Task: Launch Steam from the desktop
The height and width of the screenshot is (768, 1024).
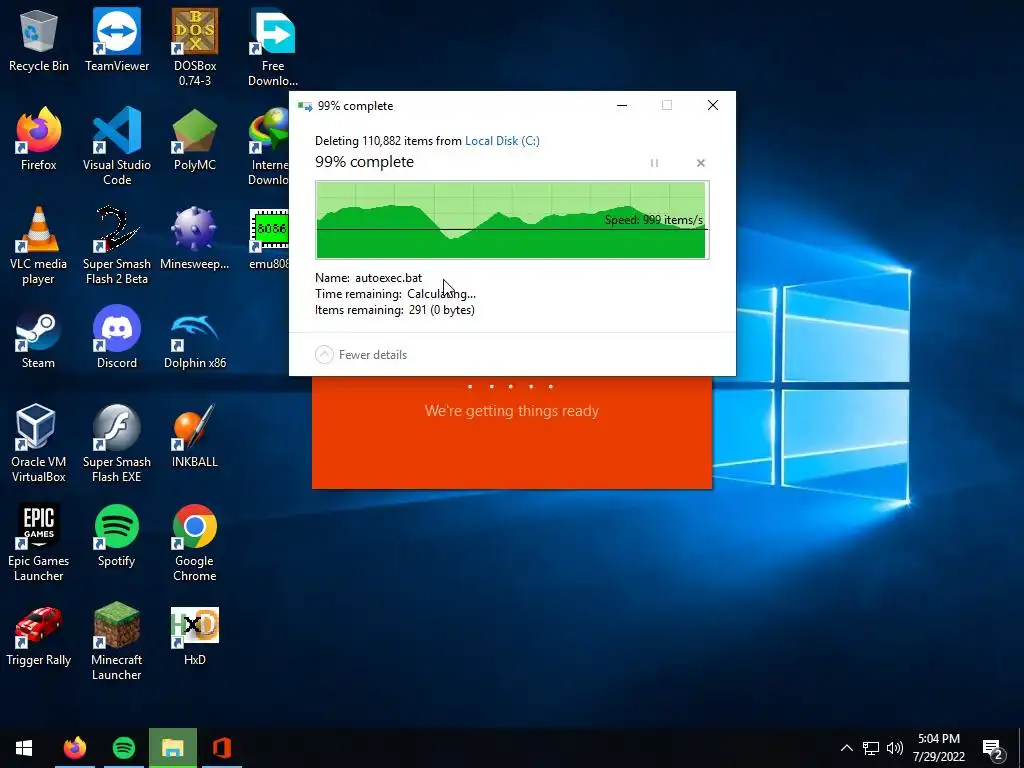Action: [39, 337]
